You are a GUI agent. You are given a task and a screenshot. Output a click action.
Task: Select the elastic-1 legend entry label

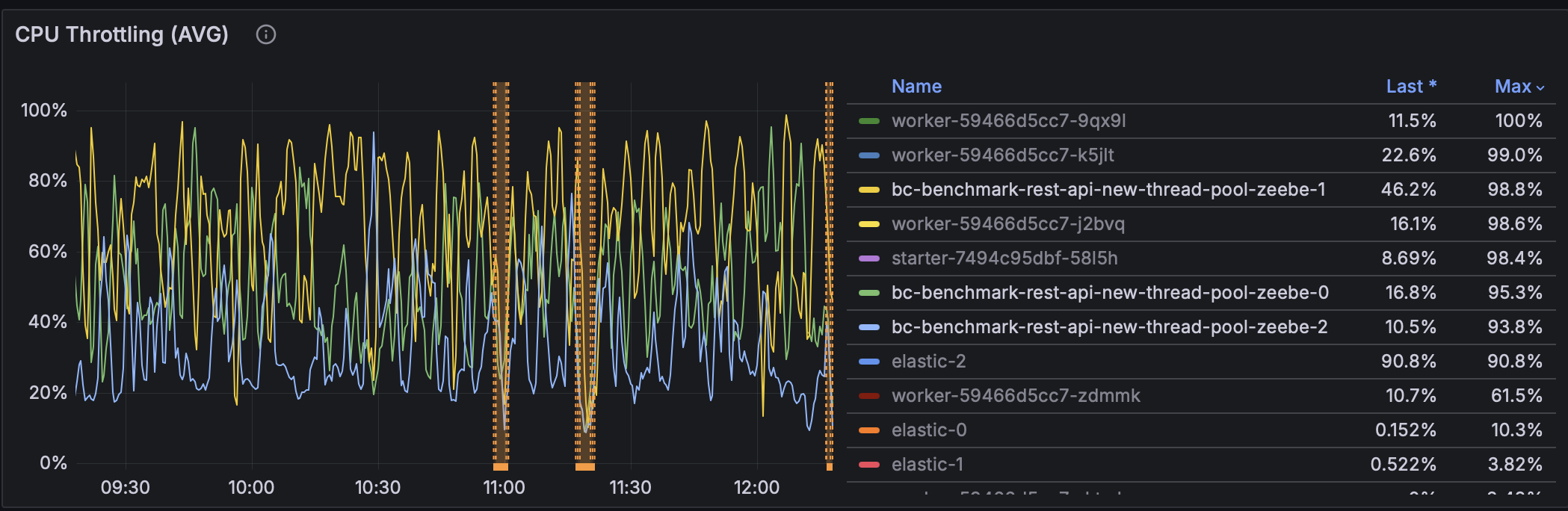coord(927,465)
